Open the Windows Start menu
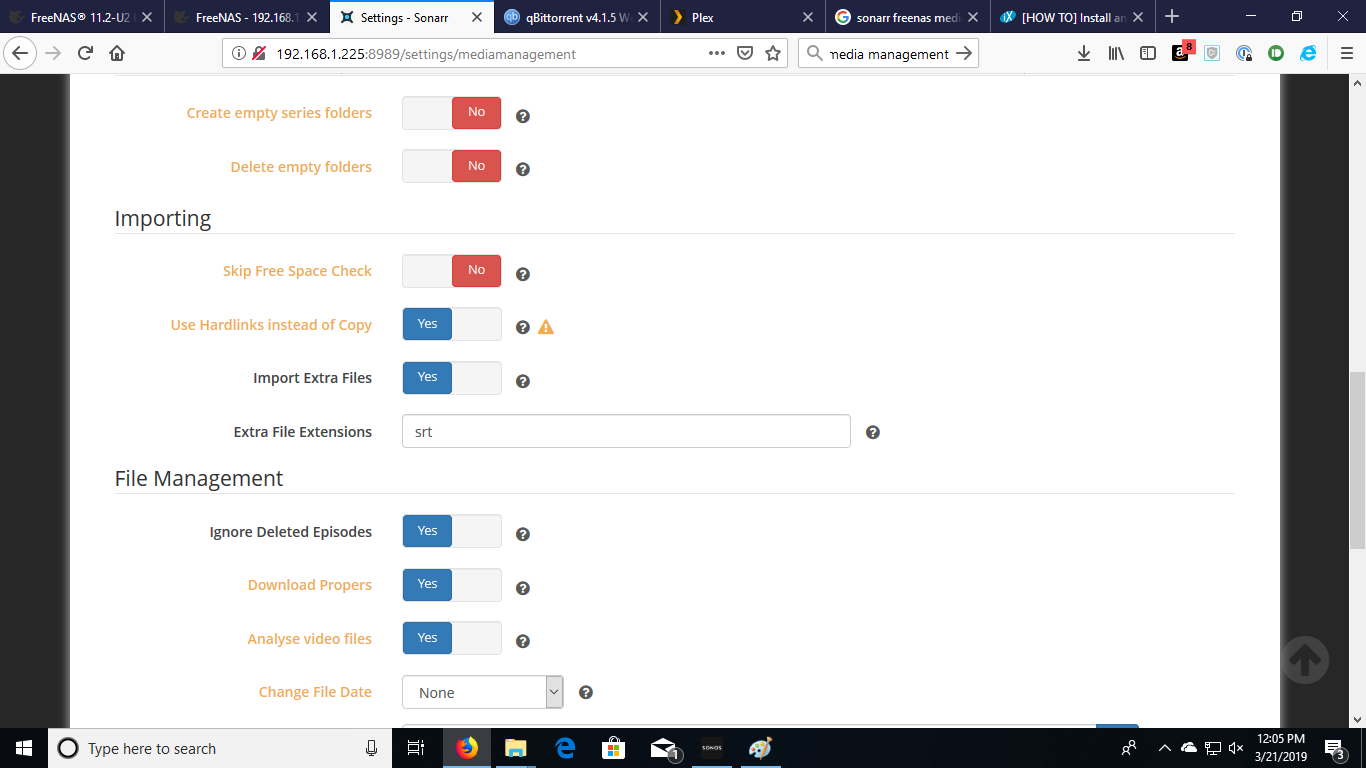1366x768 pixels. 24,748
